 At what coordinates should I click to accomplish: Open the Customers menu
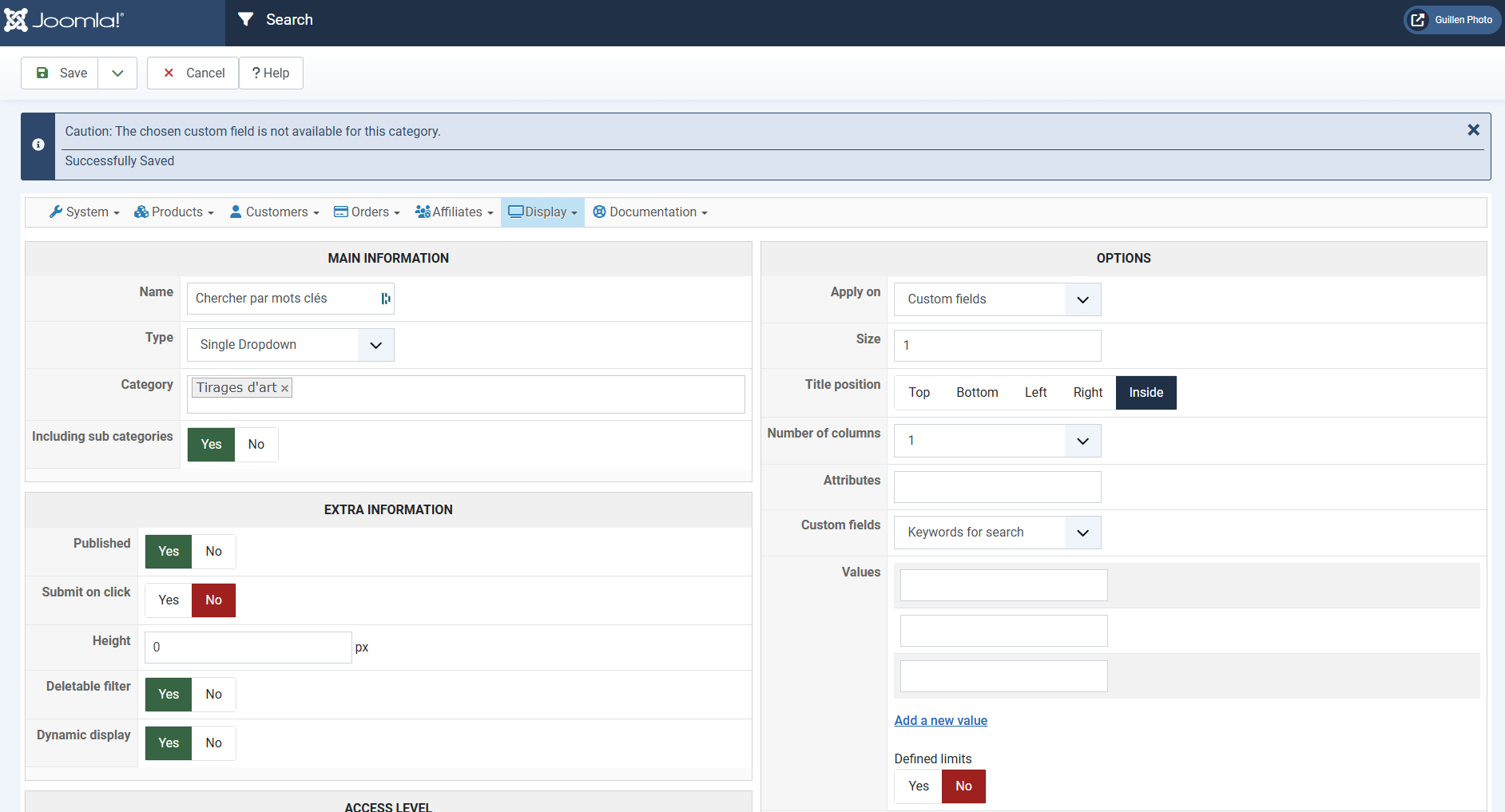[275, 212]
